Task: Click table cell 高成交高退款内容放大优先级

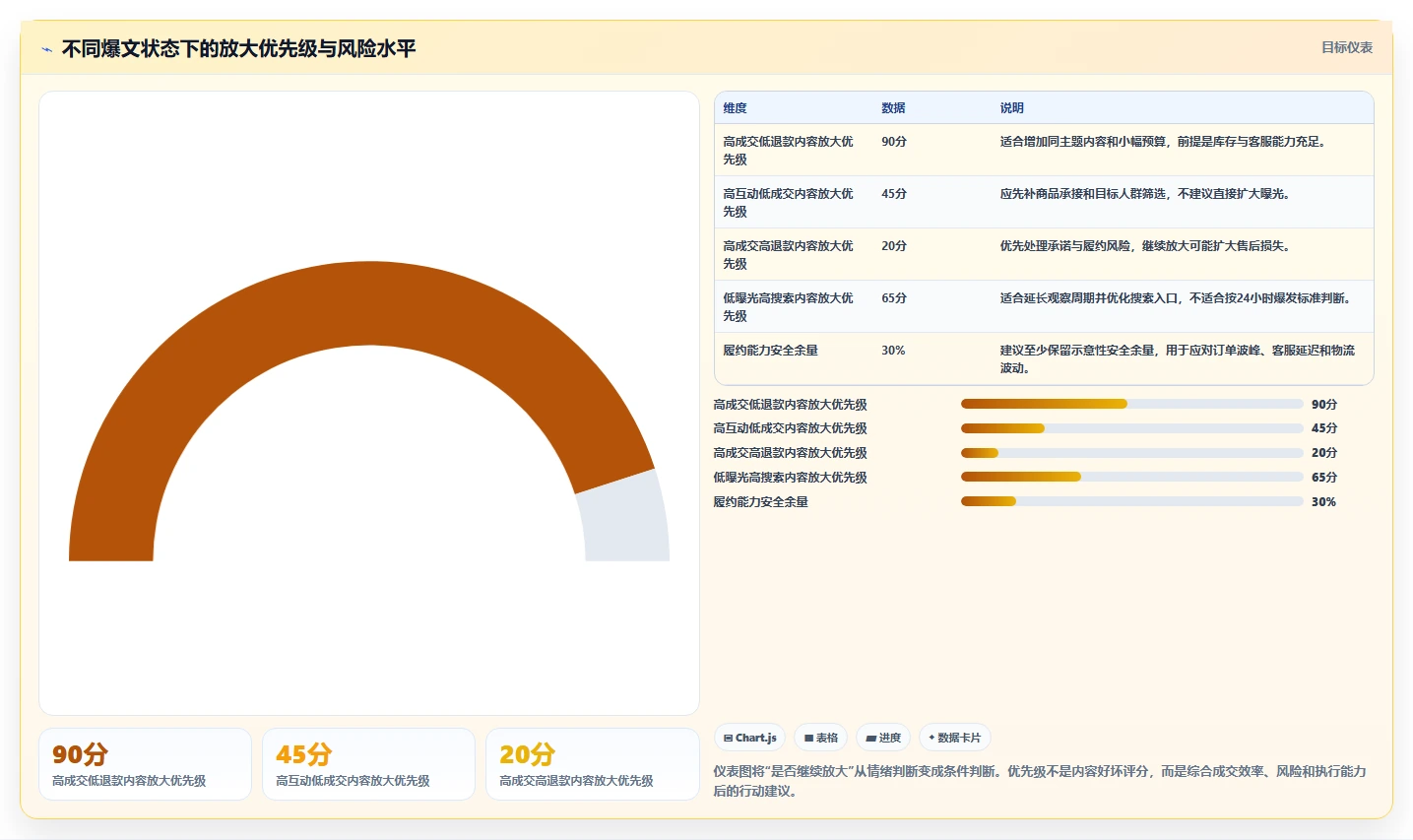Action: pos(788,255)
